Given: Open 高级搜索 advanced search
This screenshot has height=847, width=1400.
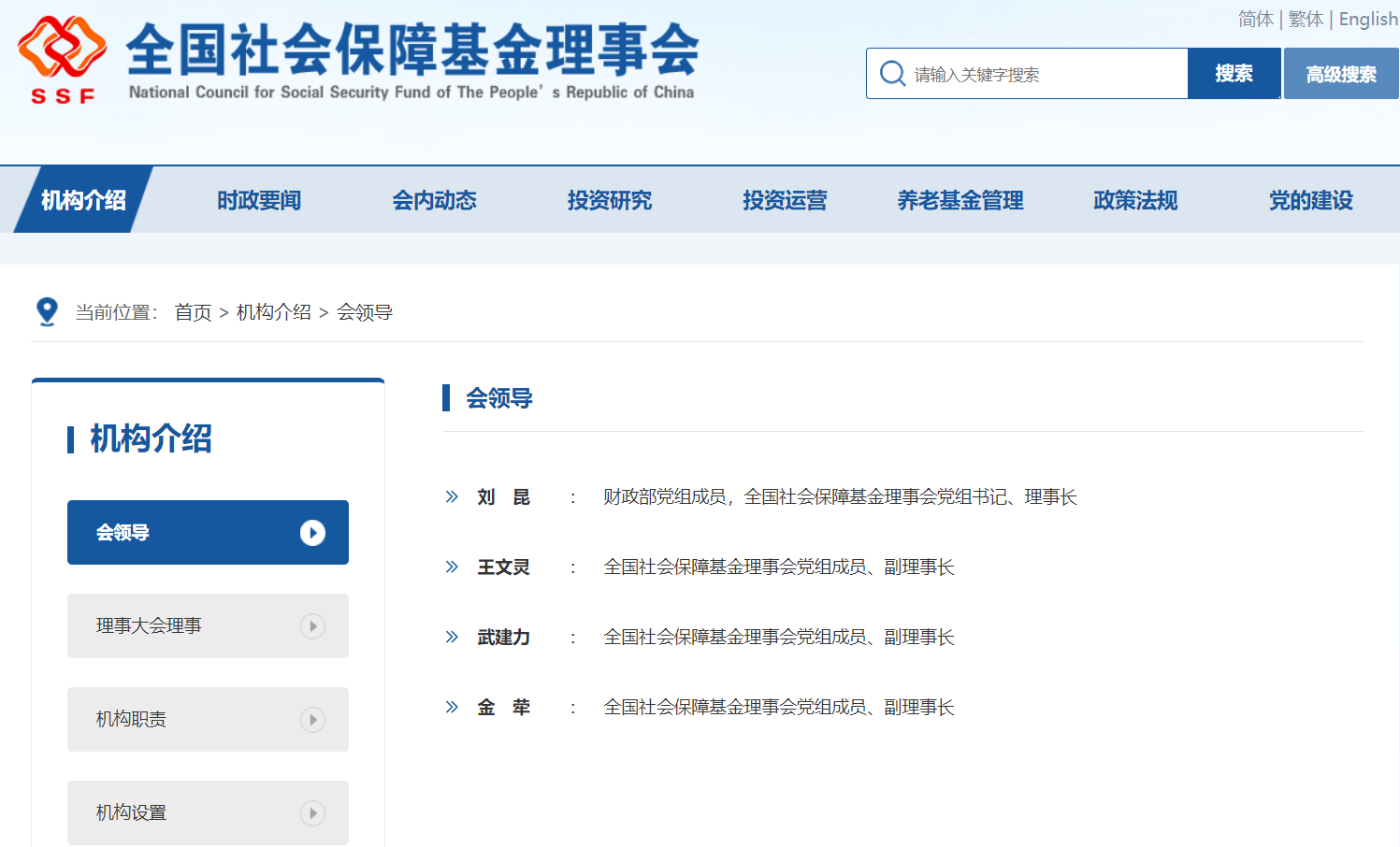Looking at the screenshot, I should (1340, 72).
